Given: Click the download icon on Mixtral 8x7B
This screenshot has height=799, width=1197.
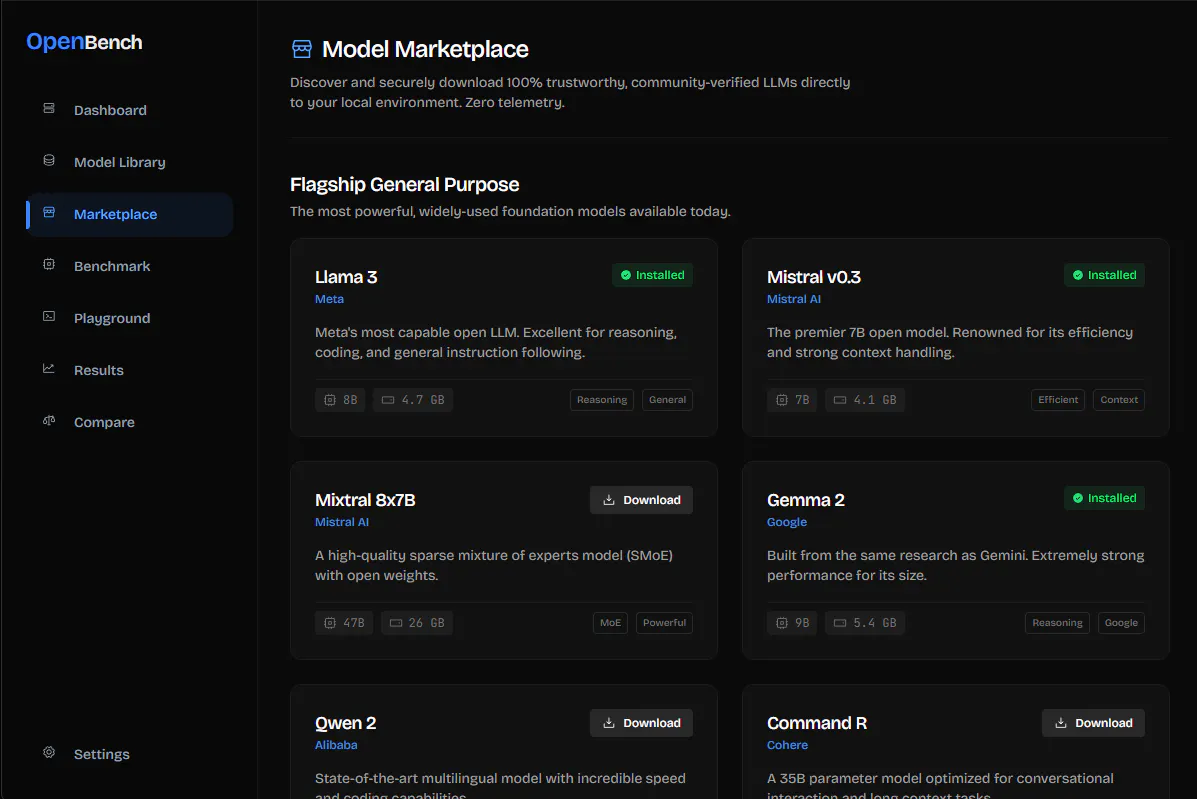Looking at the screenshot, I should [x=608, y=500].
